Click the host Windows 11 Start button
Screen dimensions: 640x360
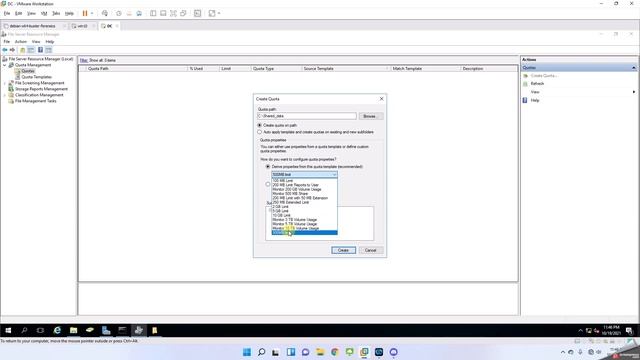[247, 352]
